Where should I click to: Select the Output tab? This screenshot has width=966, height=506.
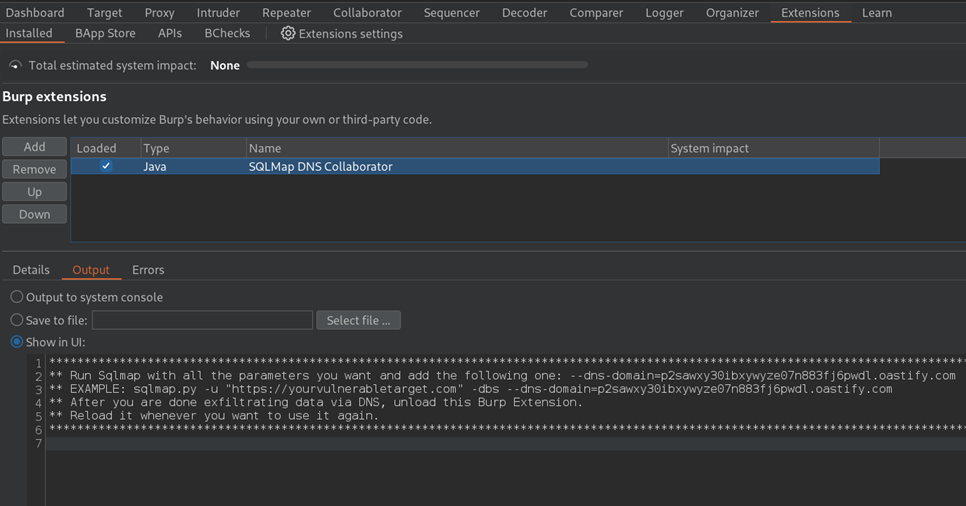click(x=91, y=270)
